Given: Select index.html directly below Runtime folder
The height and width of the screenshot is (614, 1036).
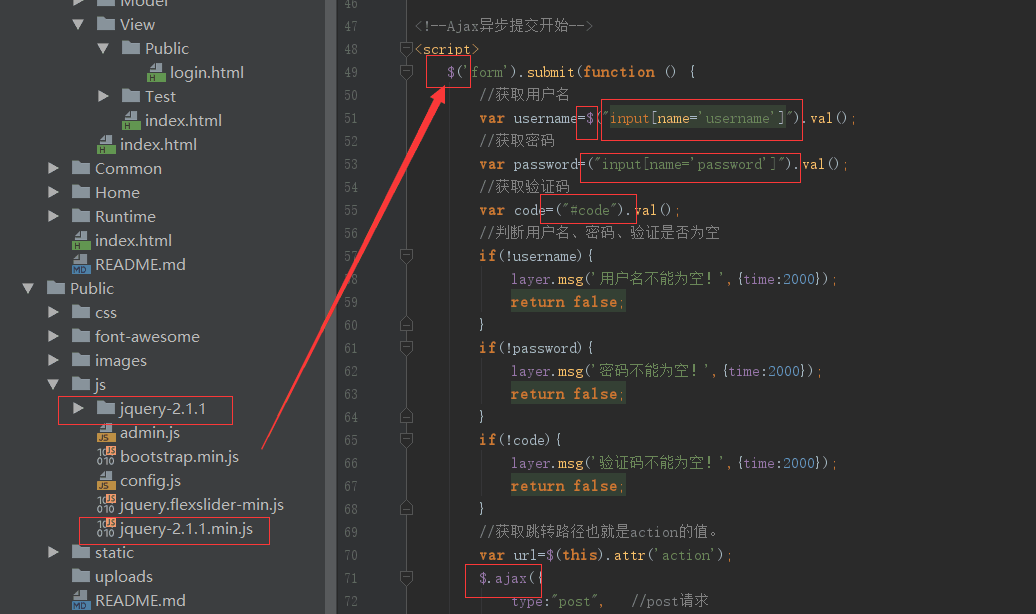Looking at the screenshot, I should pos(133,241).
